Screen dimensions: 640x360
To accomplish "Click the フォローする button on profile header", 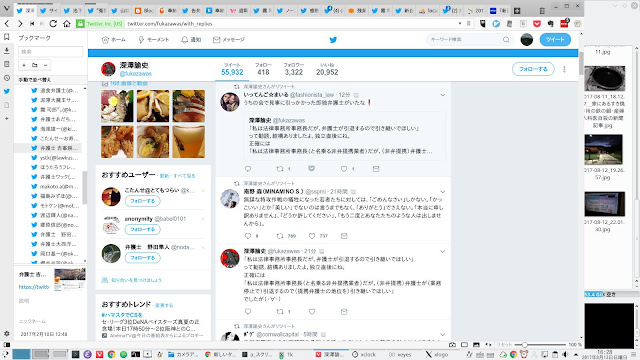I will 533,69.
